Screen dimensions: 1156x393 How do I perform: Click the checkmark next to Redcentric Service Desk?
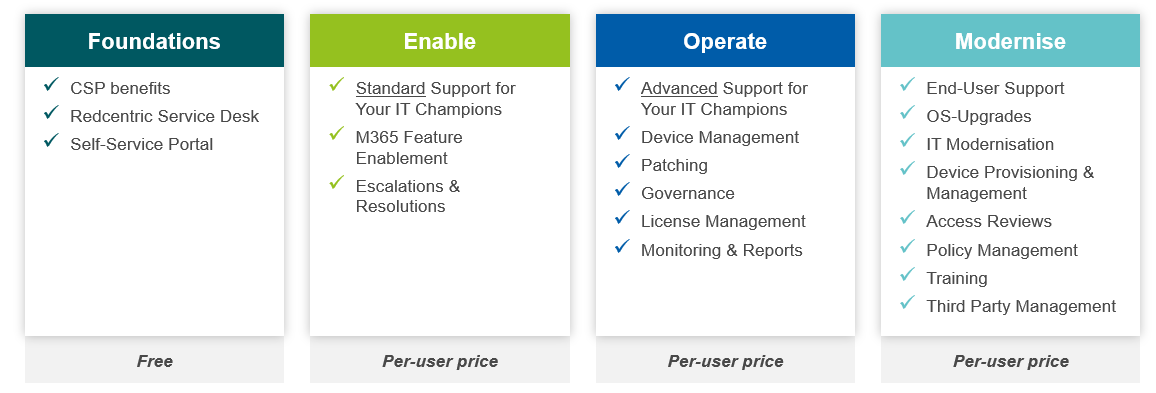[x=51, y=113]
